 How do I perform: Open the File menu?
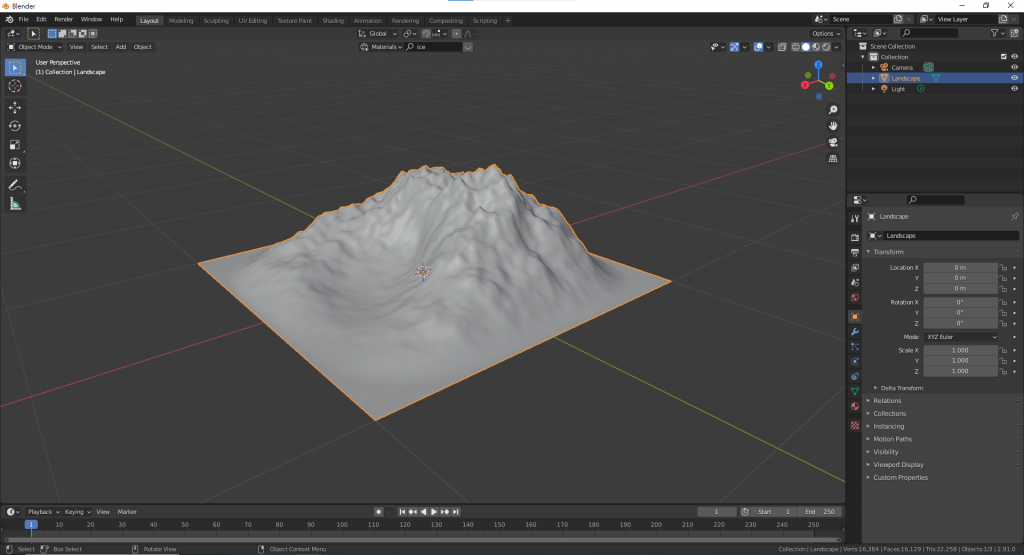[24, 20]
